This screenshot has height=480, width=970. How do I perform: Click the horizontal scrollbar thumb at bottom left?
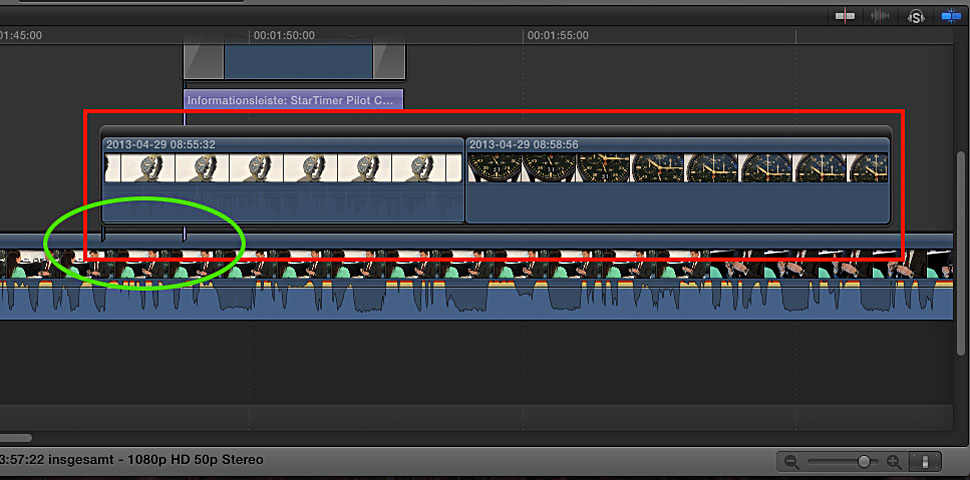click(x=14, y=438)
